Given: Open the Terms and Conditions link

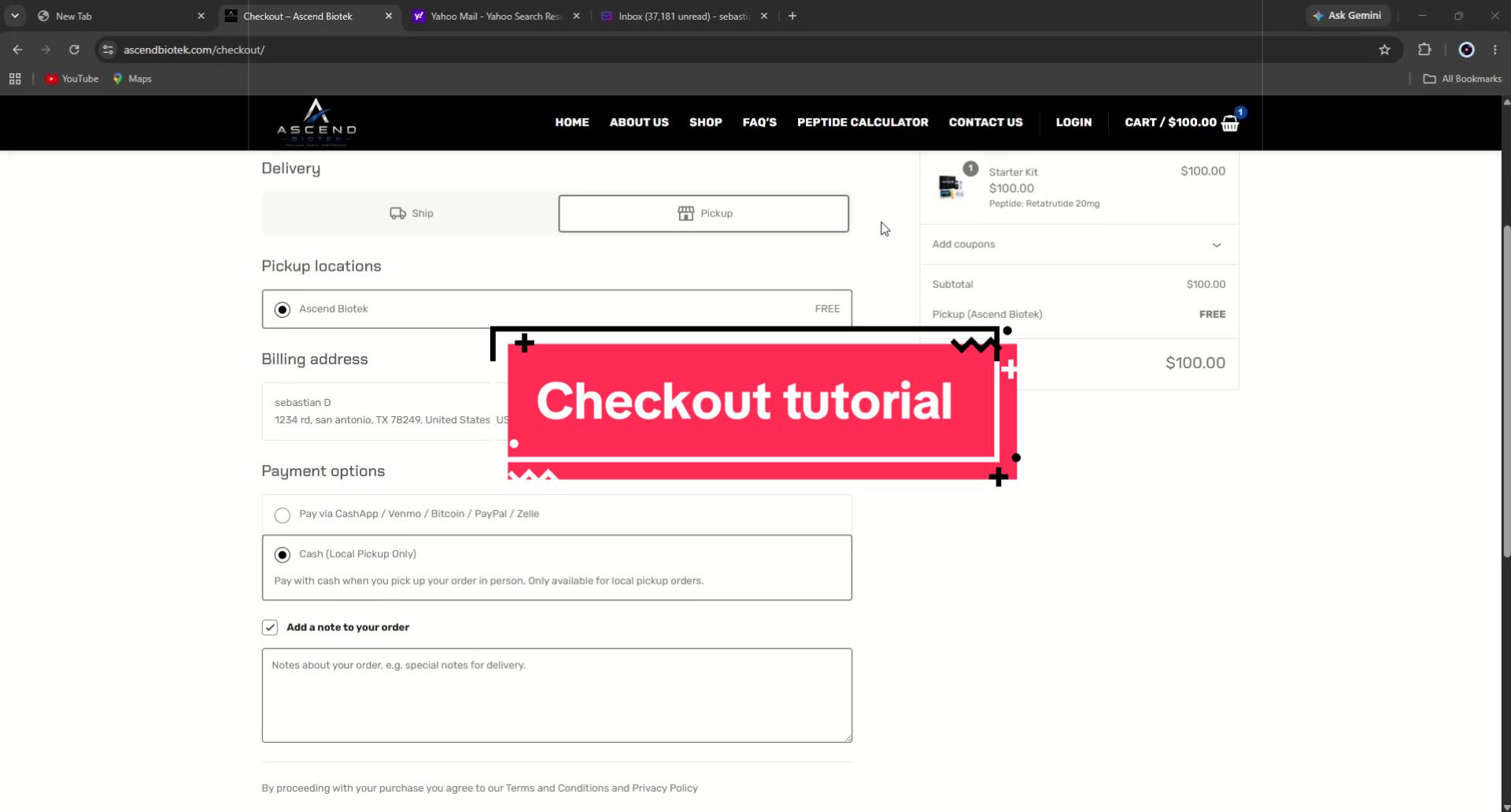Looking at the screenshot, I should (x=557, y=788).
